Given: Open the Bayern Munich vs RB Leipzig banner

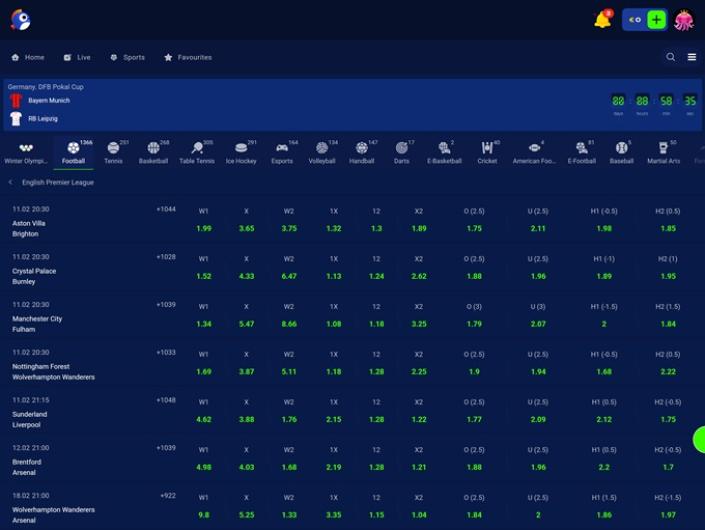Looking at the screenshot, I should point(300,105).
